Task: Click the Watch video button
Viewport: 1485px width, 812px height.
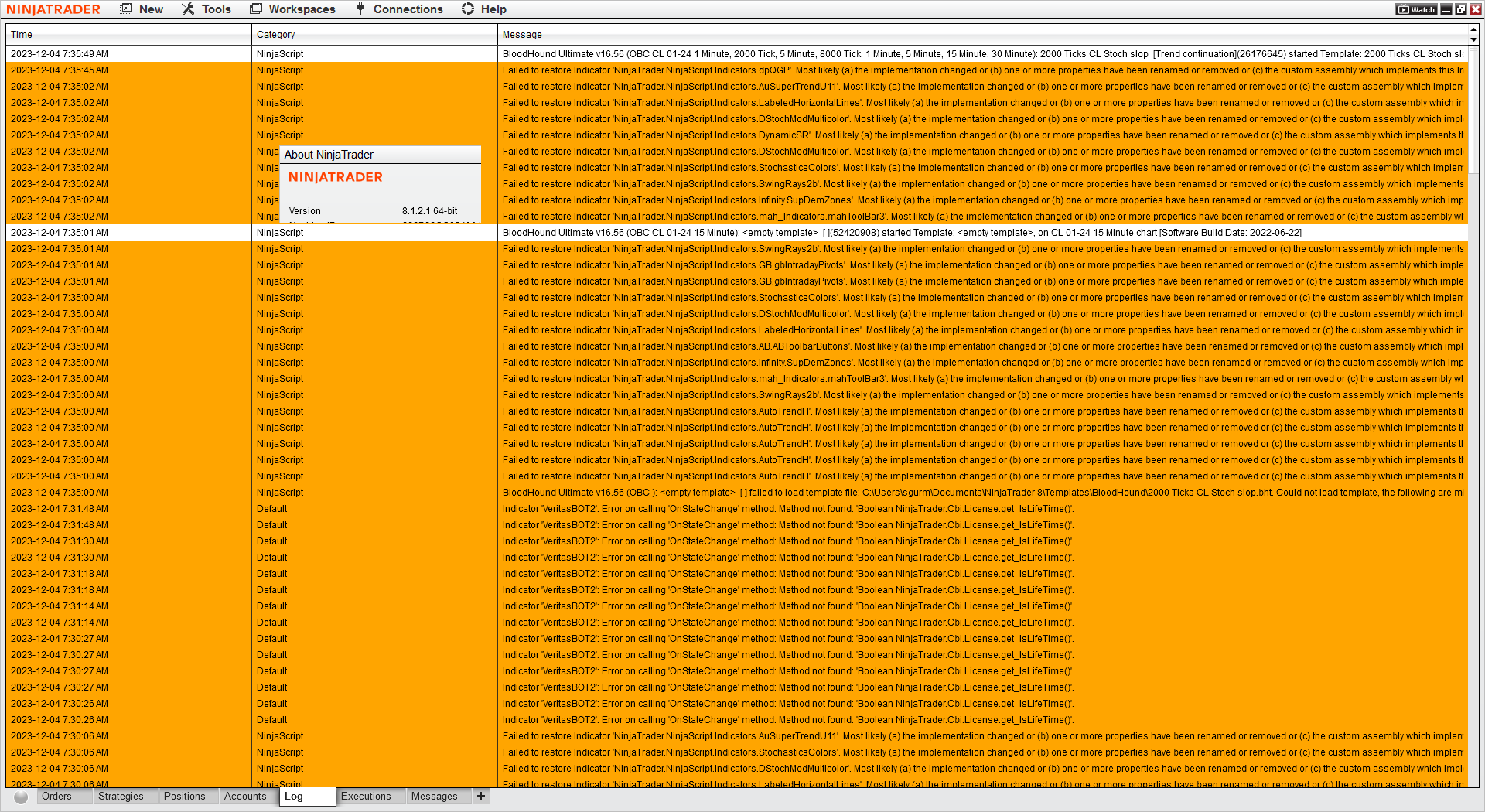Action: 1416,9
